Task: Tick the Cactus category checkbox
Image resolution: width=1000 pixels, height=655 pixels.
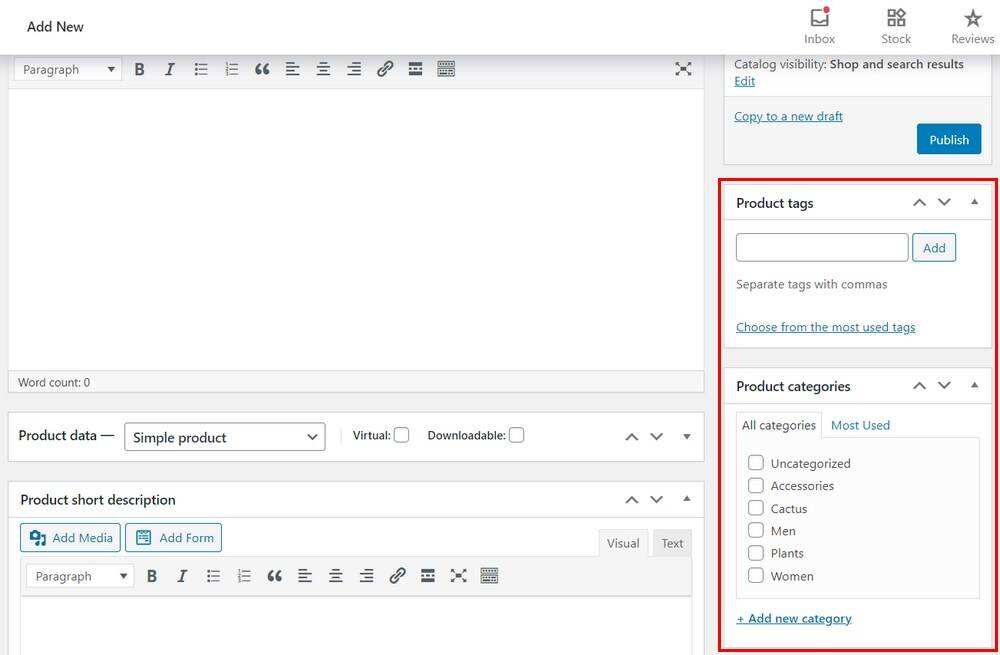Action: tap(756, 508)
